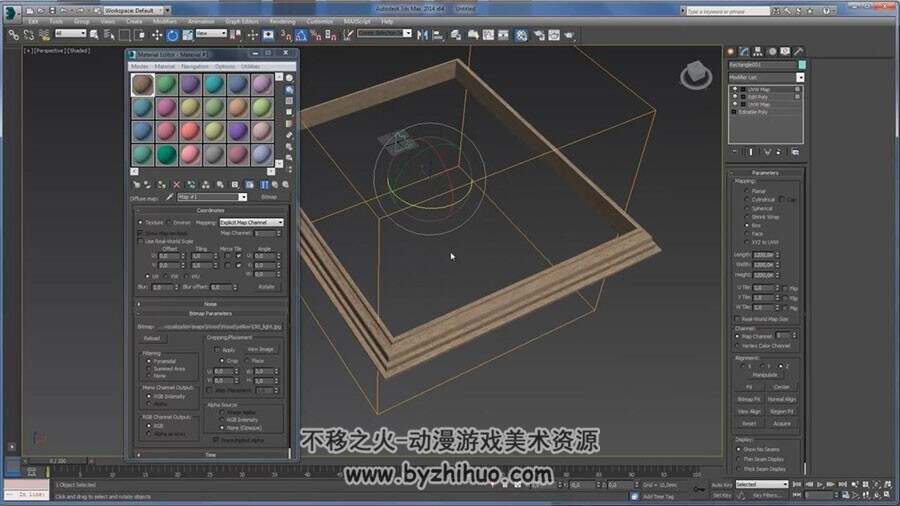900x506 pixels.
Task: Toggle the Material Editor sample type icon
Action: (289, 78)
